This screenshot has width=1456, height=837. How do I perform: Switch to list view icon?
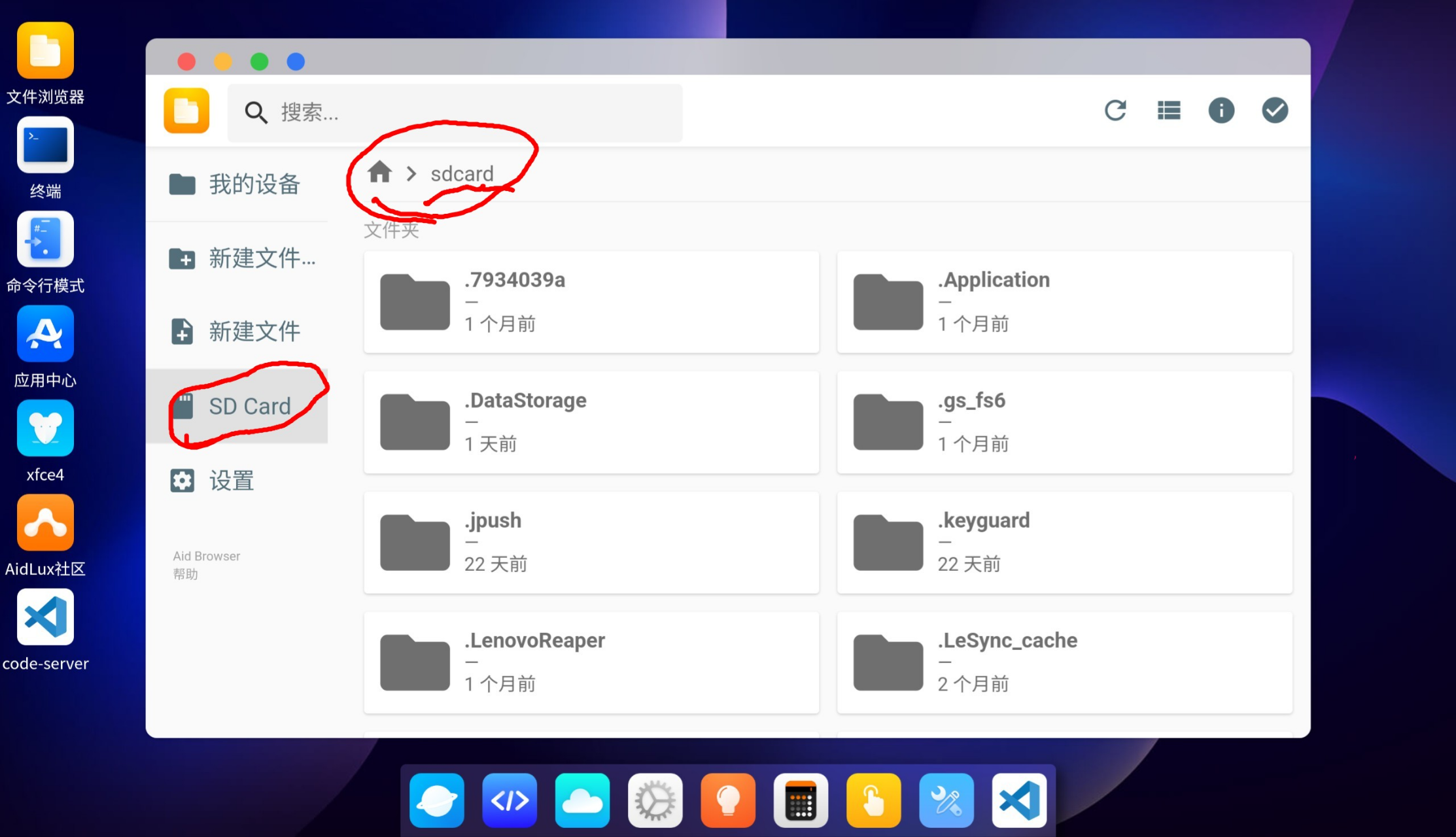point(1169,111)
